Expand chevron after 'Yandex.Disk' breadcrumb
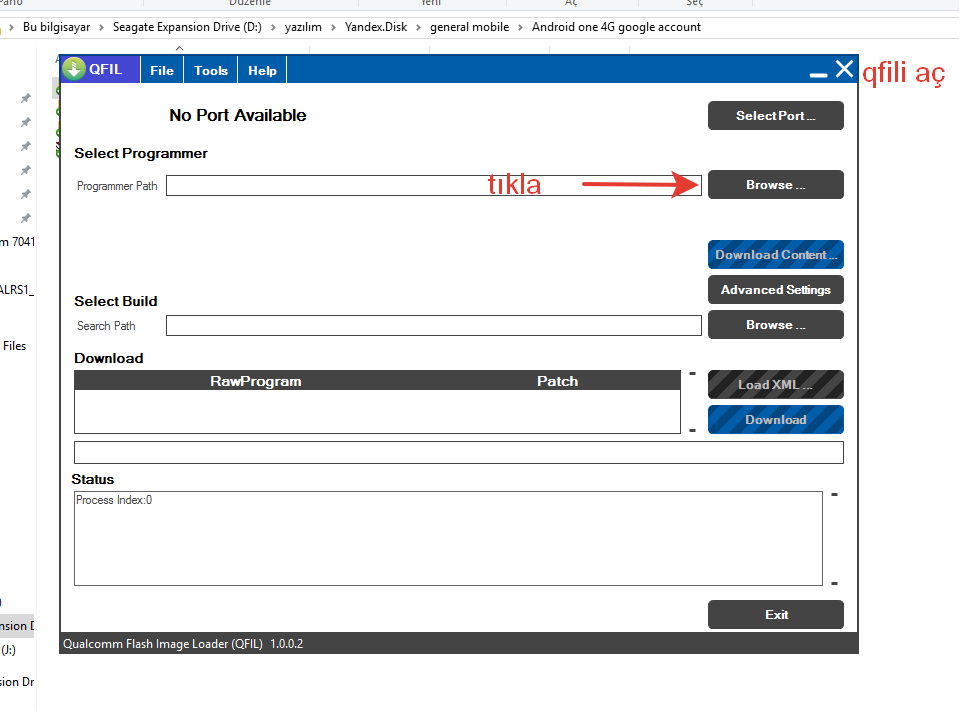961x711 pixels. coord(419,28)
